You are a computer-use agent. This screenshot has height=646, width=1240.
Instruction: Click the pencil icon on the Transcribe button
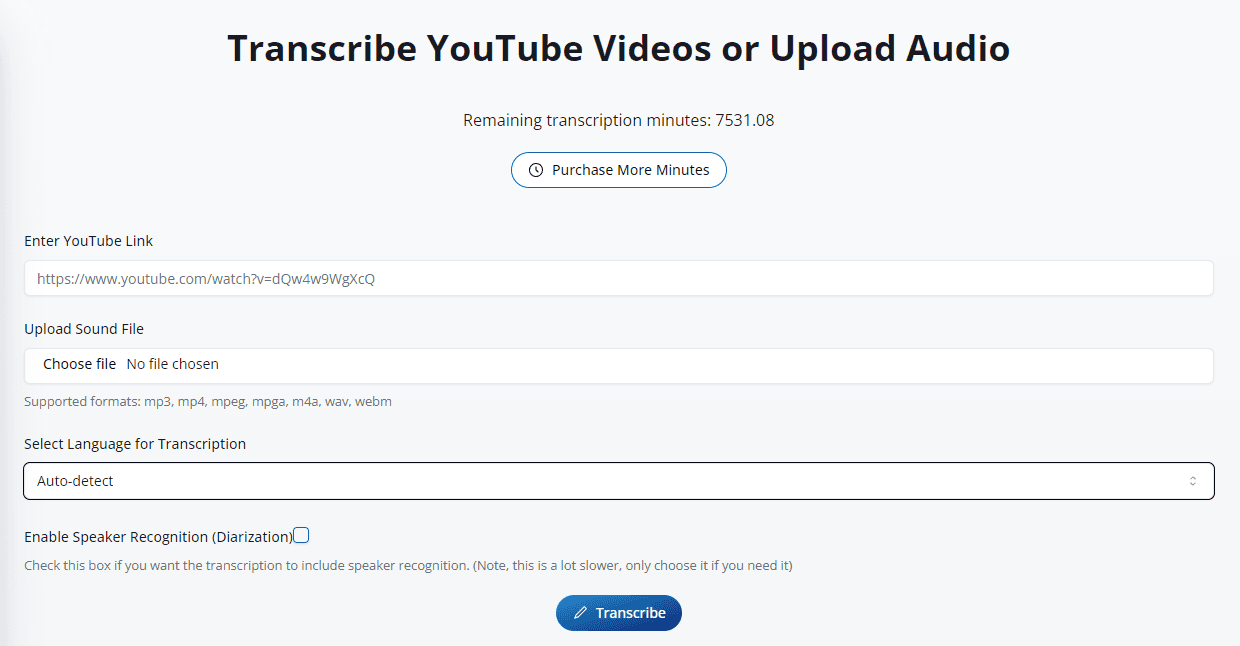(x=580, y=613)
